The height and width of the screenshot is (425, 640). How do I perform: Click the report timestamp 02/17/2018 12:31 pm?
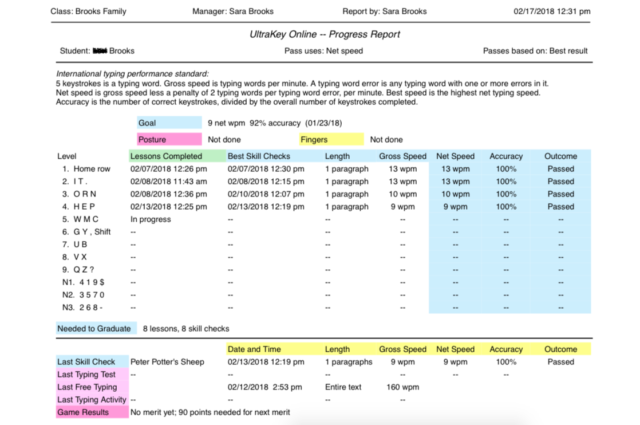coord(551,11)
